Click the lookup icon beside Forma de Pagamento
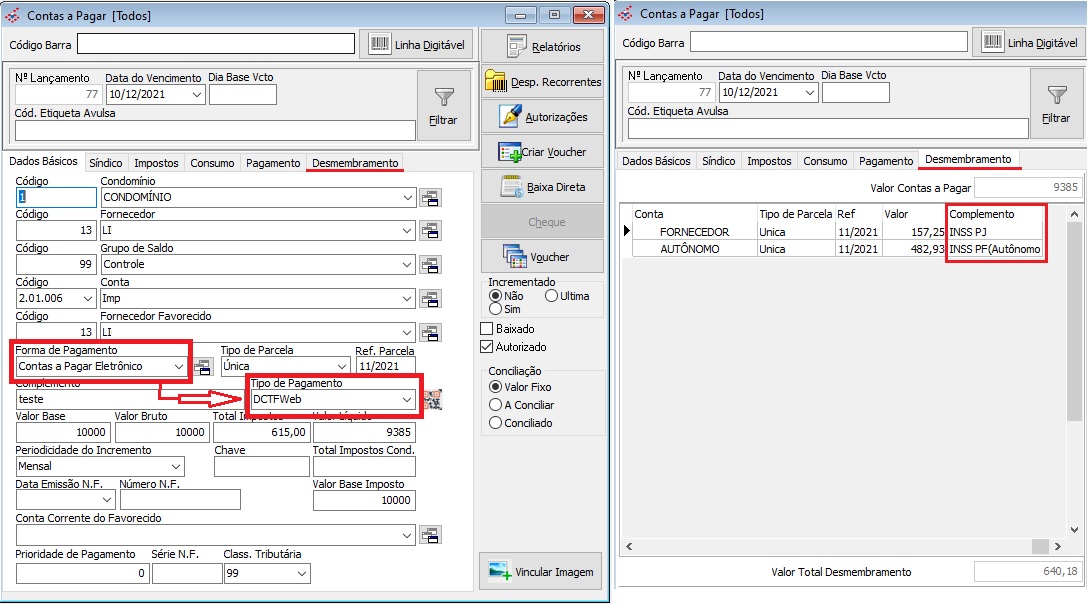Image resolution: width=1090 pixels, height=604 pixels. click(203, 367)
